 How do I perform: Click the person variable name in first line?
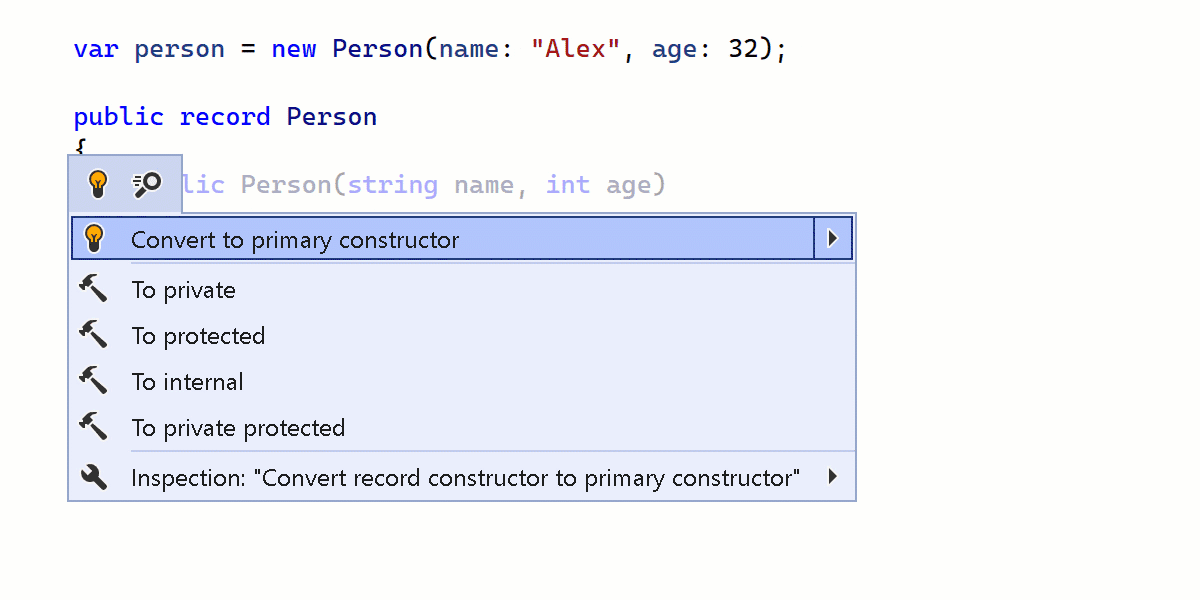coord(180,50)
